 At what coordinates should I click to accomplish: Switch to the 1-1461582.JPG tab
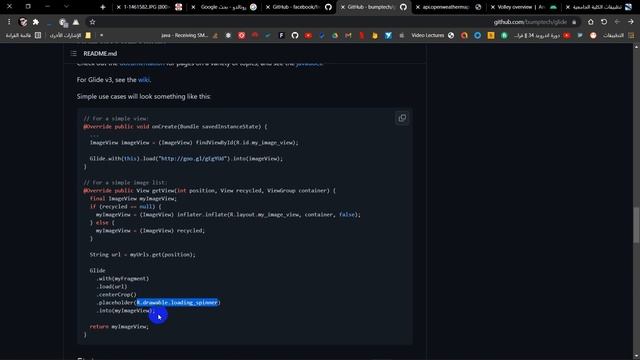[149, 7]
